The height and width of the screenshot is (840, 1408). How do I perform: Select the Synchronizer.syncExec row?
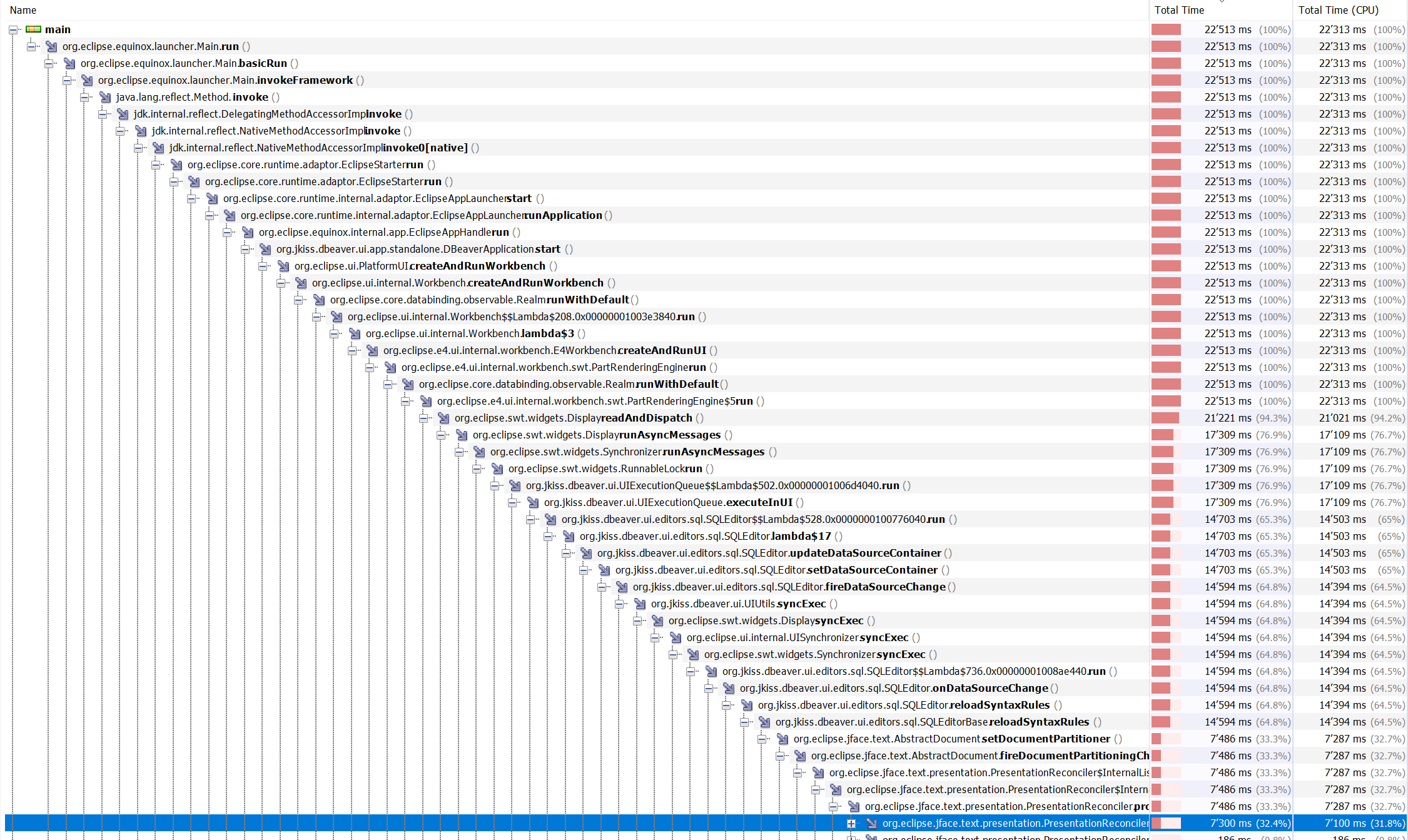706,654
